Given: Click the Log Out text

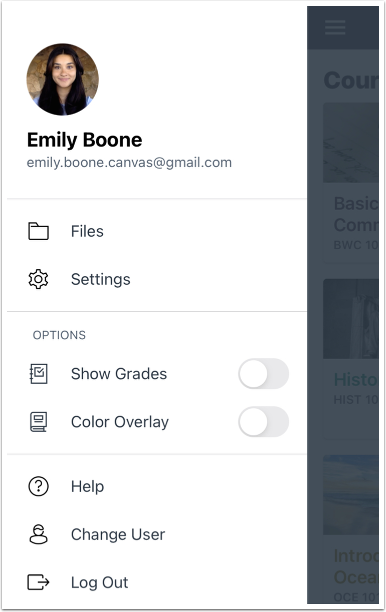Looking at the screenshot, I should [100, 583].
